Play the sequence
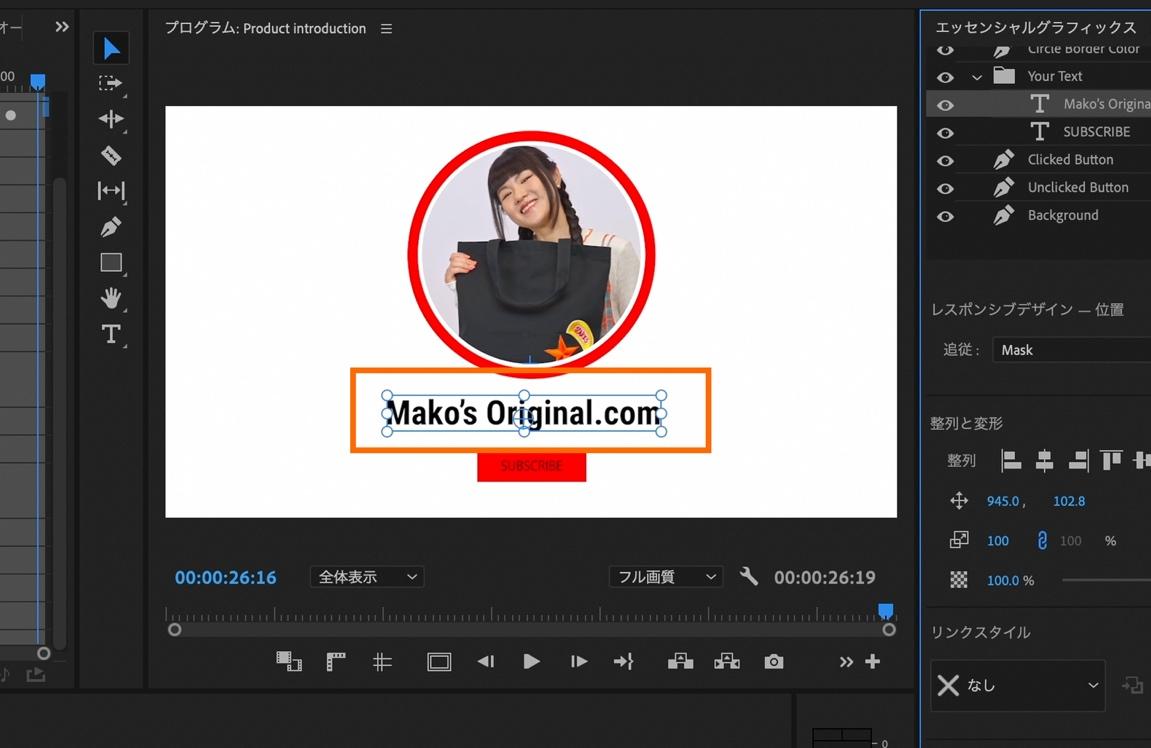1151x748 pixels. click(x=531, y=661)
